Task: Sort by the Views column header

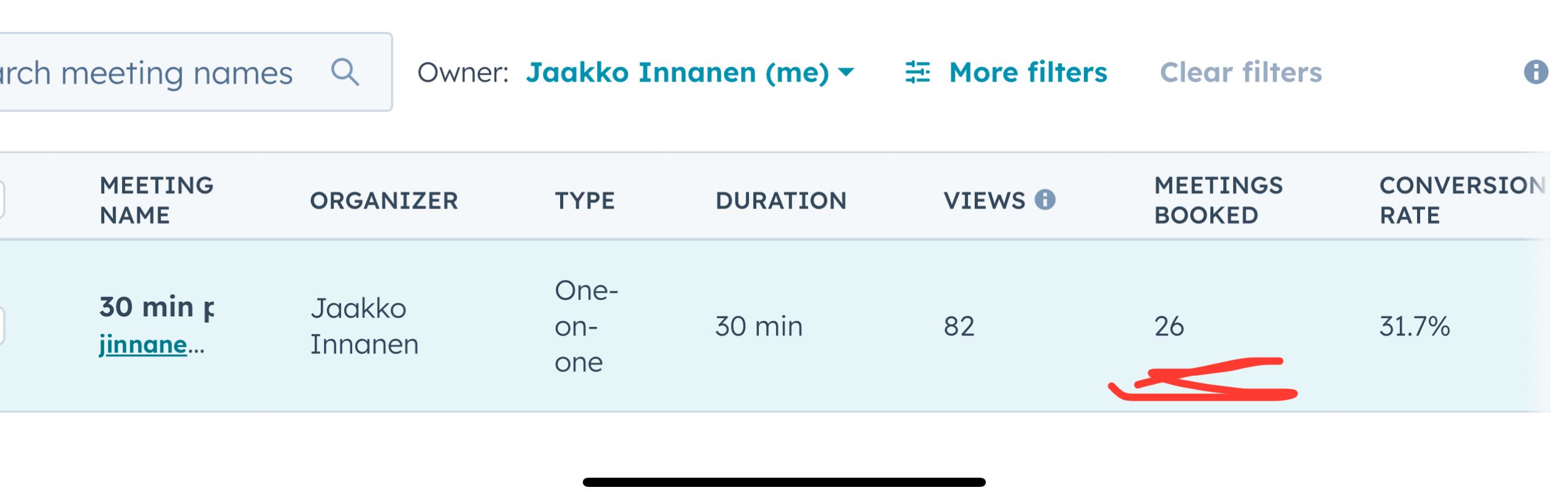Action: tap(983, 201)
